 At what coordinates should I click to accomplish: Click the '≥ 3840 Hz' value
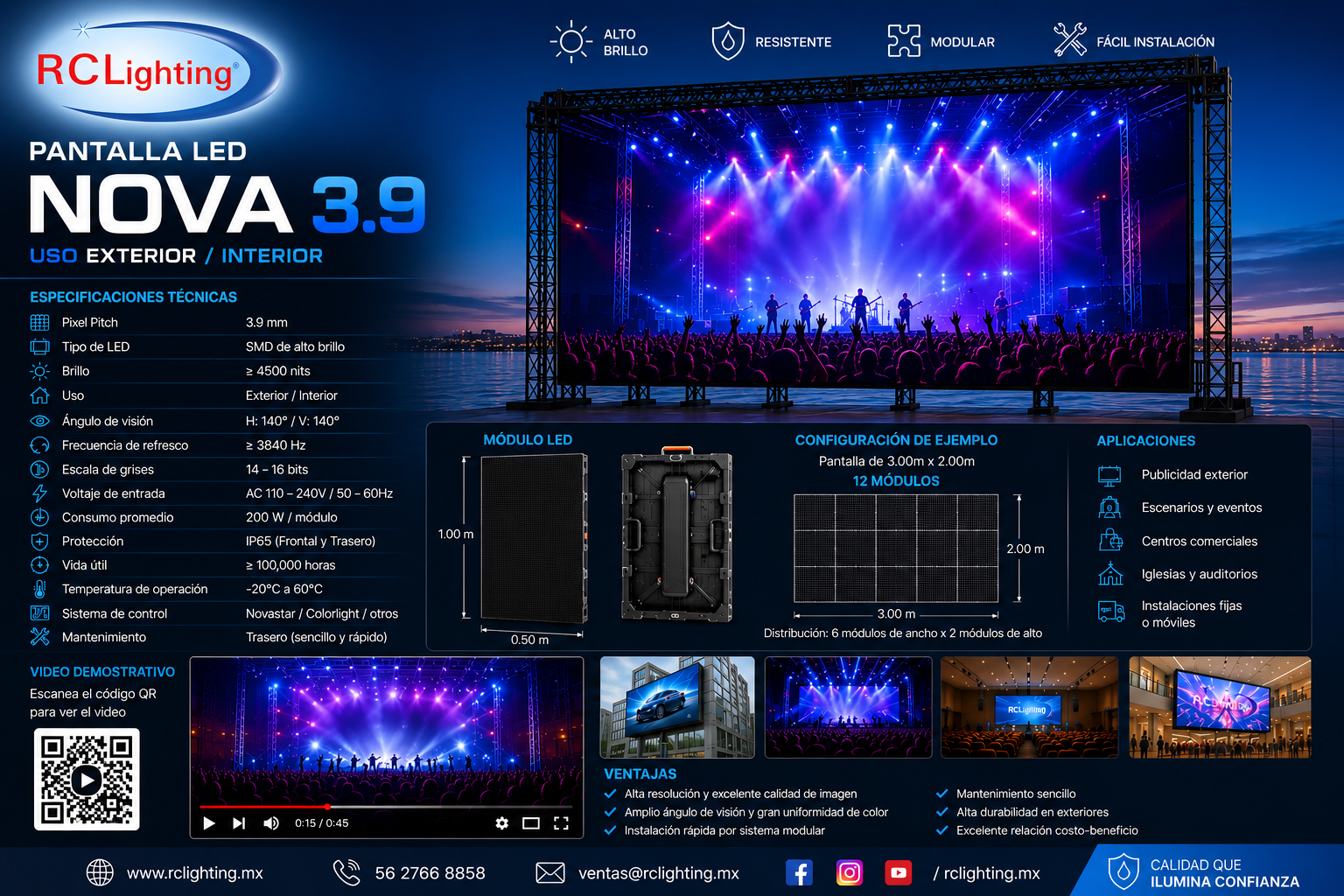click(x=276, y=445)
